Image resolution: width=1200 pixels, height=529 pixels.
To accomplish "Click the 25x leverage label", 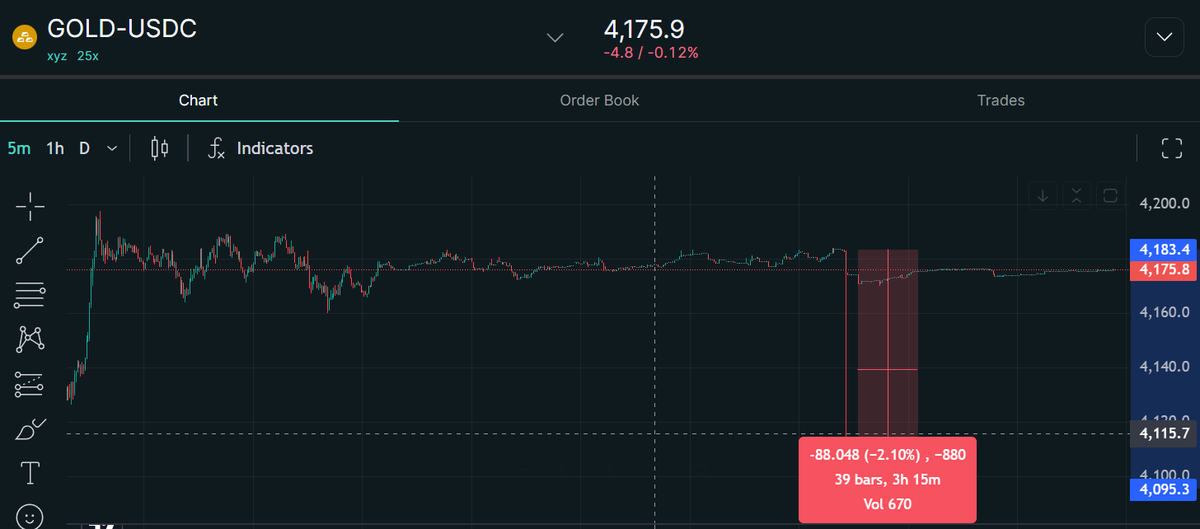I will click(x=88, y=56).
